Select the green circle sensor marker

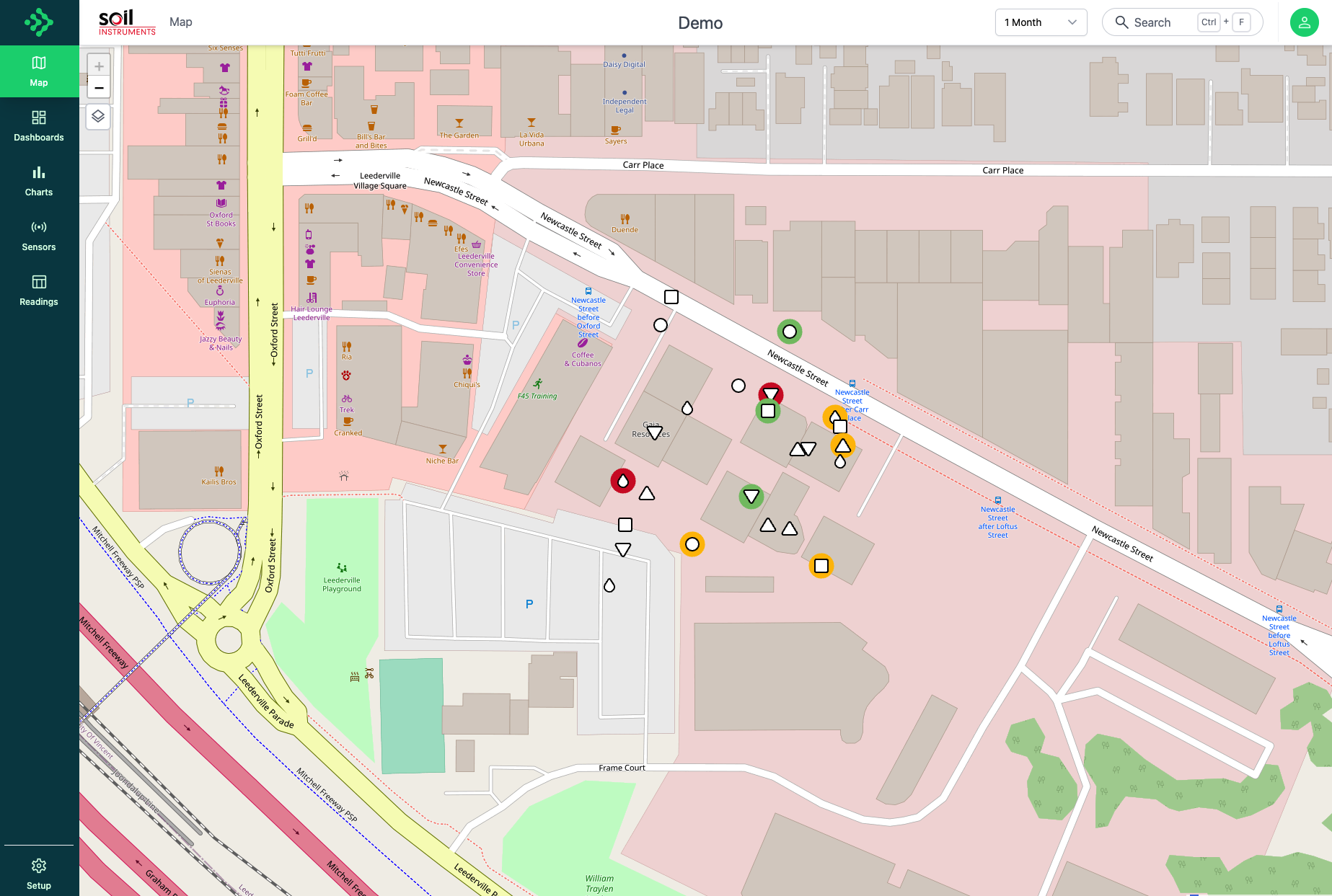pos(790,332)
